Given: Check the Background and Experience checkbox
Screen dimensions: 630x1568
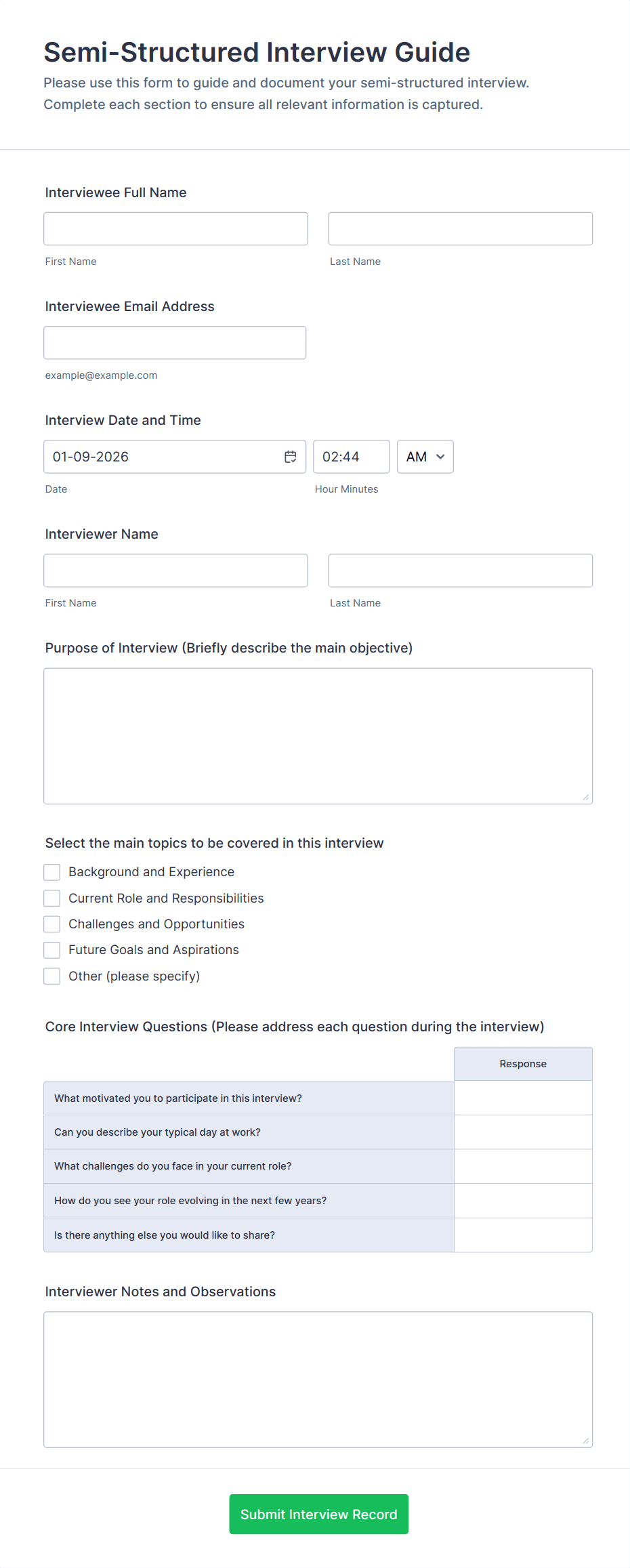Looking at the screenshot, I should 51,872.
